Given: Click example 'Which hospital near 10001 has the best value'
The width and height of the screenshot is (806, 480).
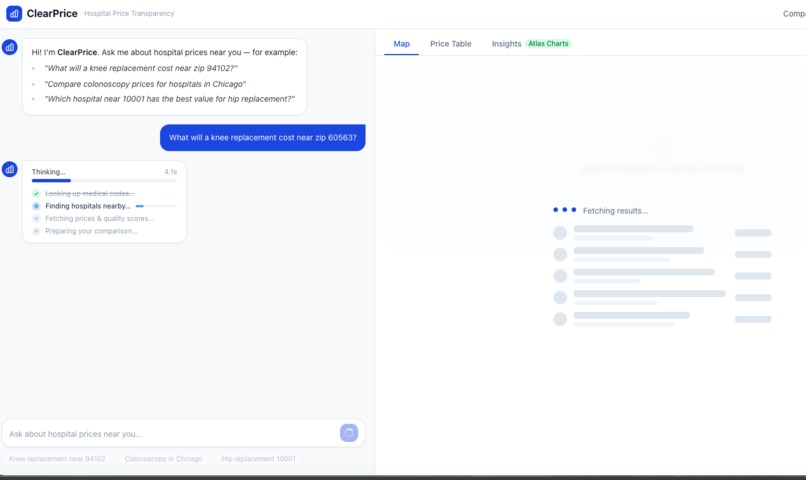Looking at the screenshot, I should coord(170,99).
